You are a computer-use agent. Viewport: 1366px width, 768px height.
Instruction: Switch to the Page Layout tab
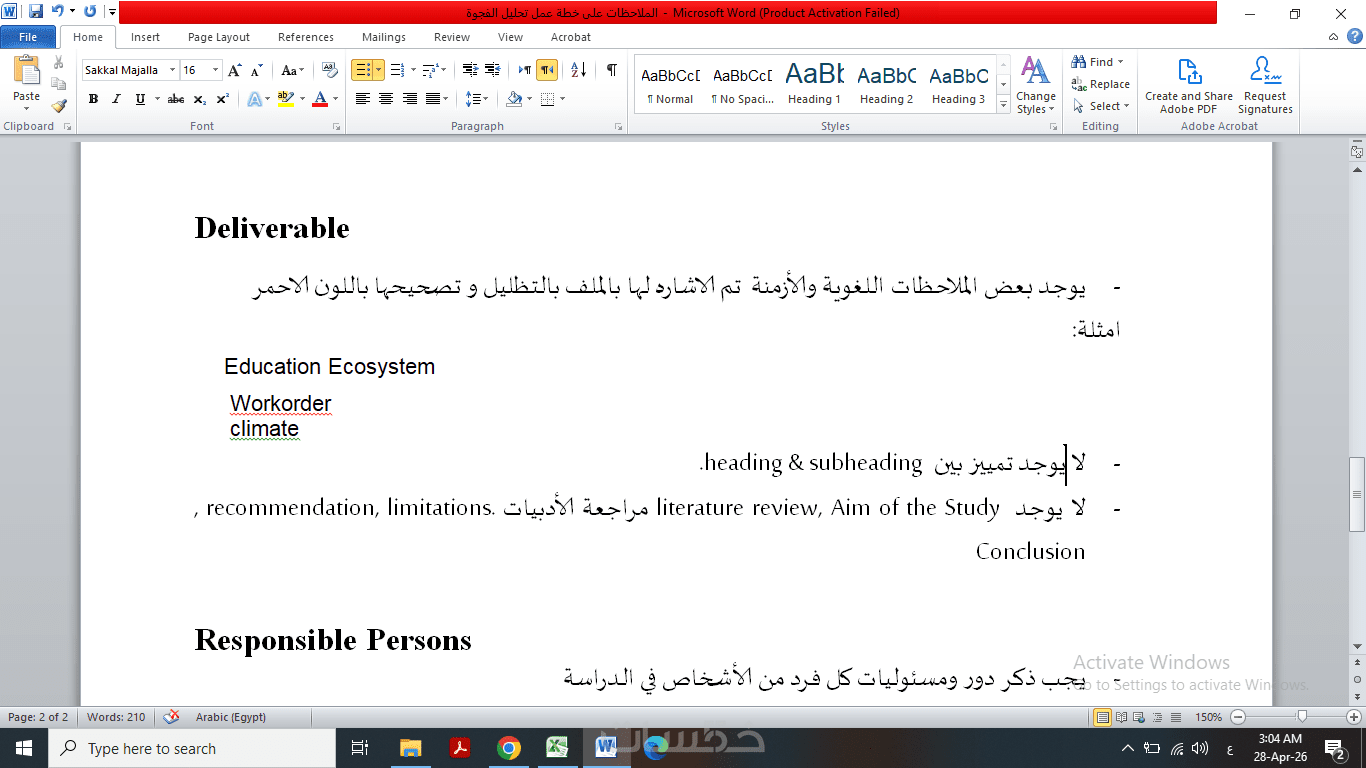click(219, 37)
